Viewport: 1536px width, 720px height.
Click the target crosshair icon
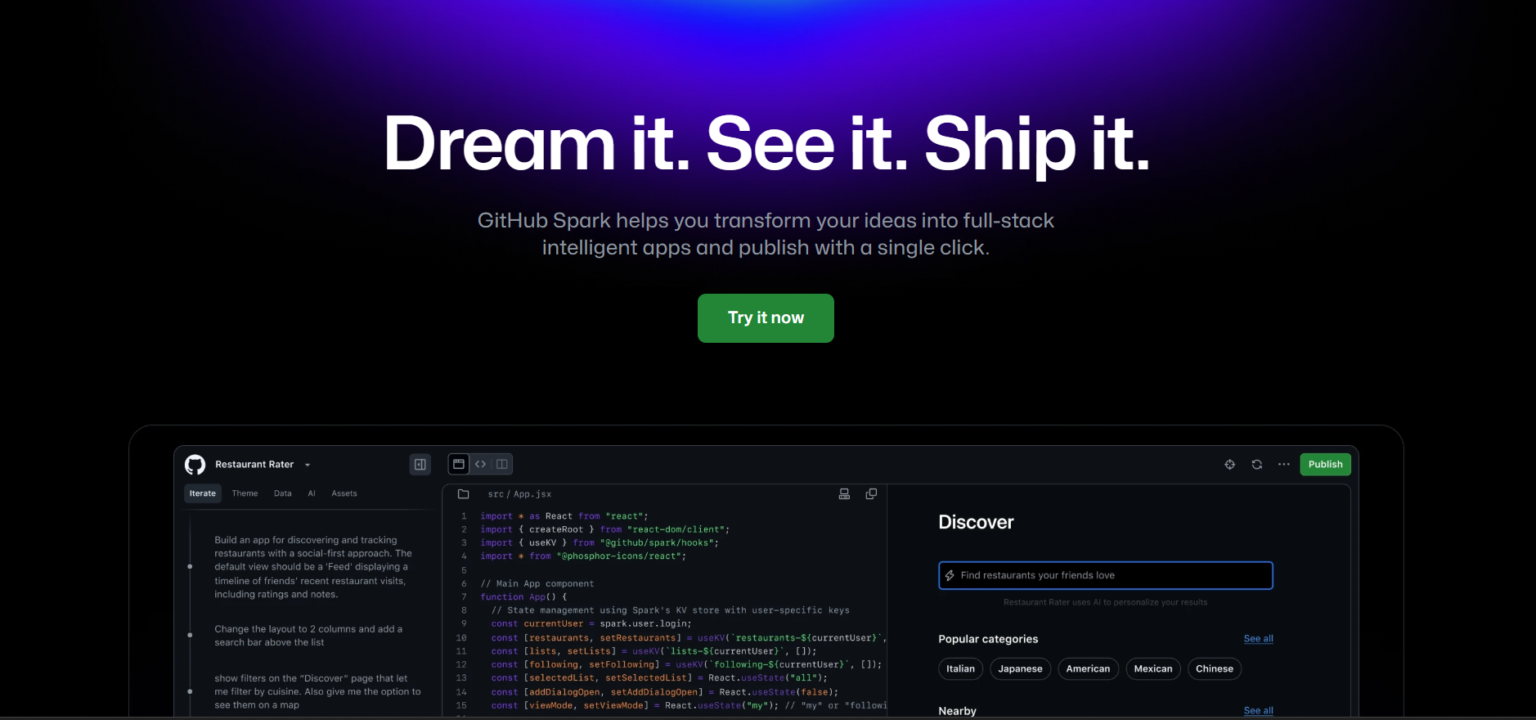coord(1230,464)
